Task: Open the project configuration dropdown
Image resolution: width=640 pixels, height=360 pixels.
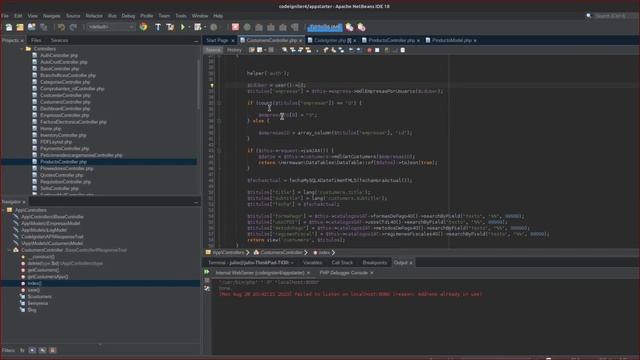Action: (x=111, y=27)
